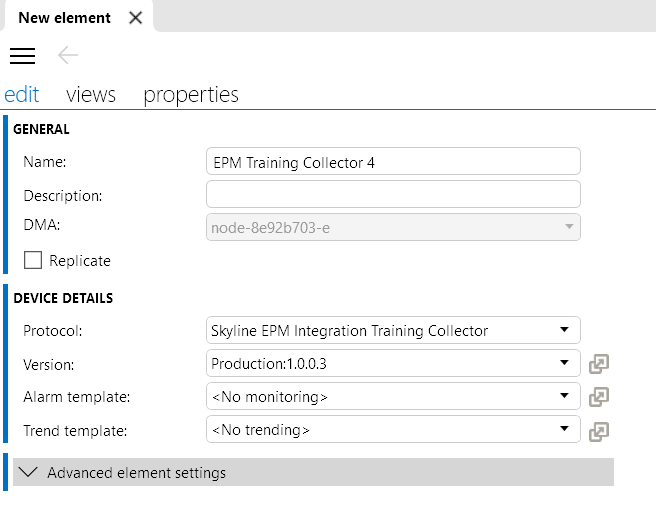Switch to the properties tab
Screen dimensions: 656x508
(191, 95)
